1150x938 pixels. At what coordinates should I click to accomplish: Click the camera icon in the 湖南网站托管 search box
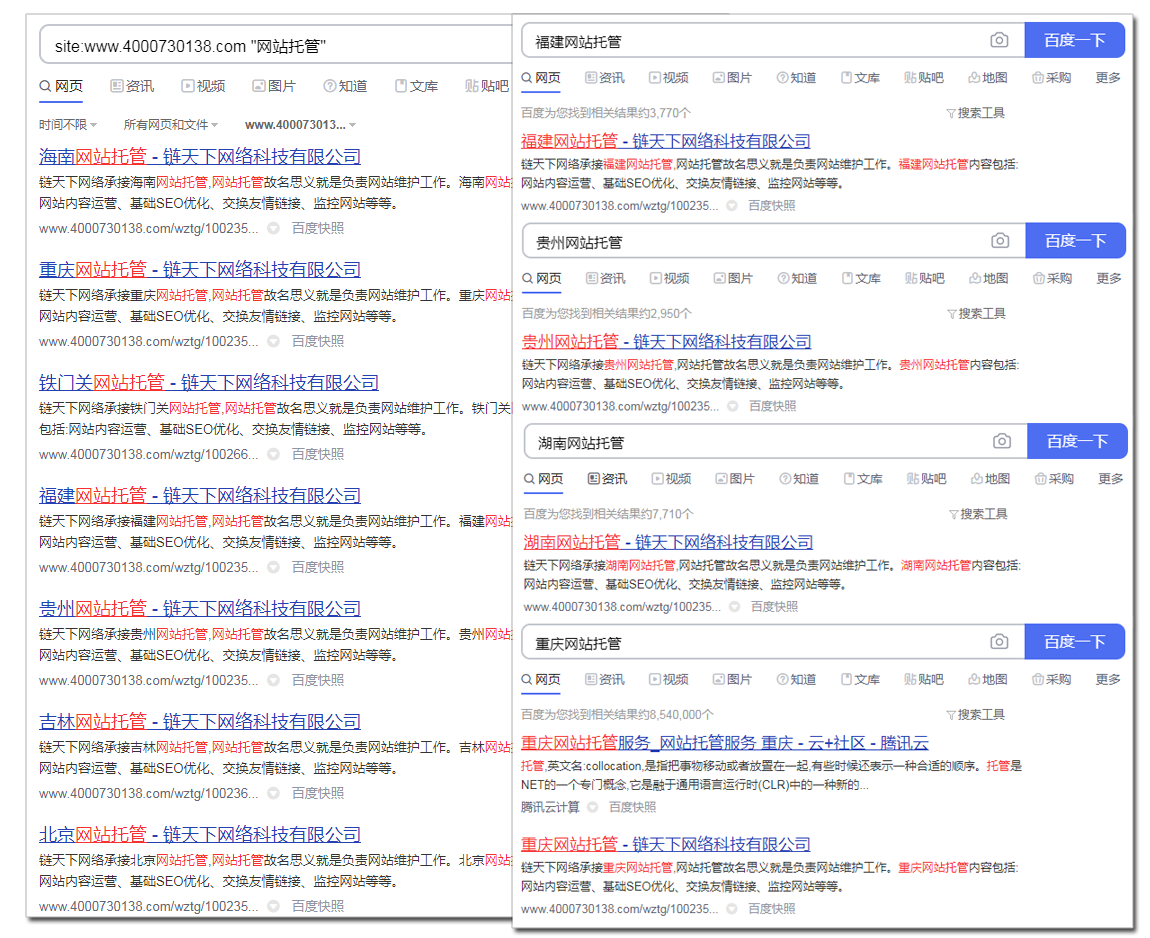[x=1002, y=441]
